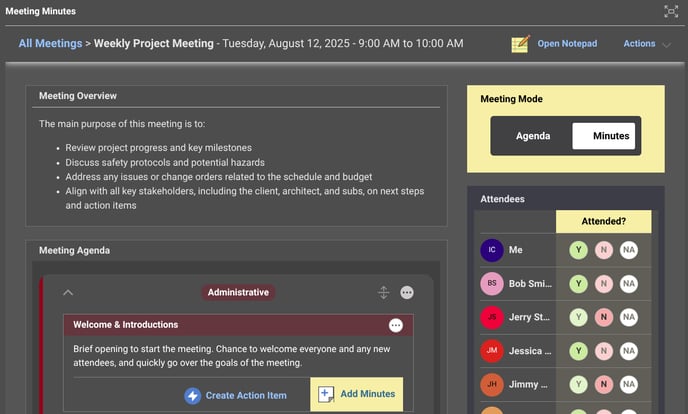Click the JS avatar for Jerry

[x=492, y=317]
